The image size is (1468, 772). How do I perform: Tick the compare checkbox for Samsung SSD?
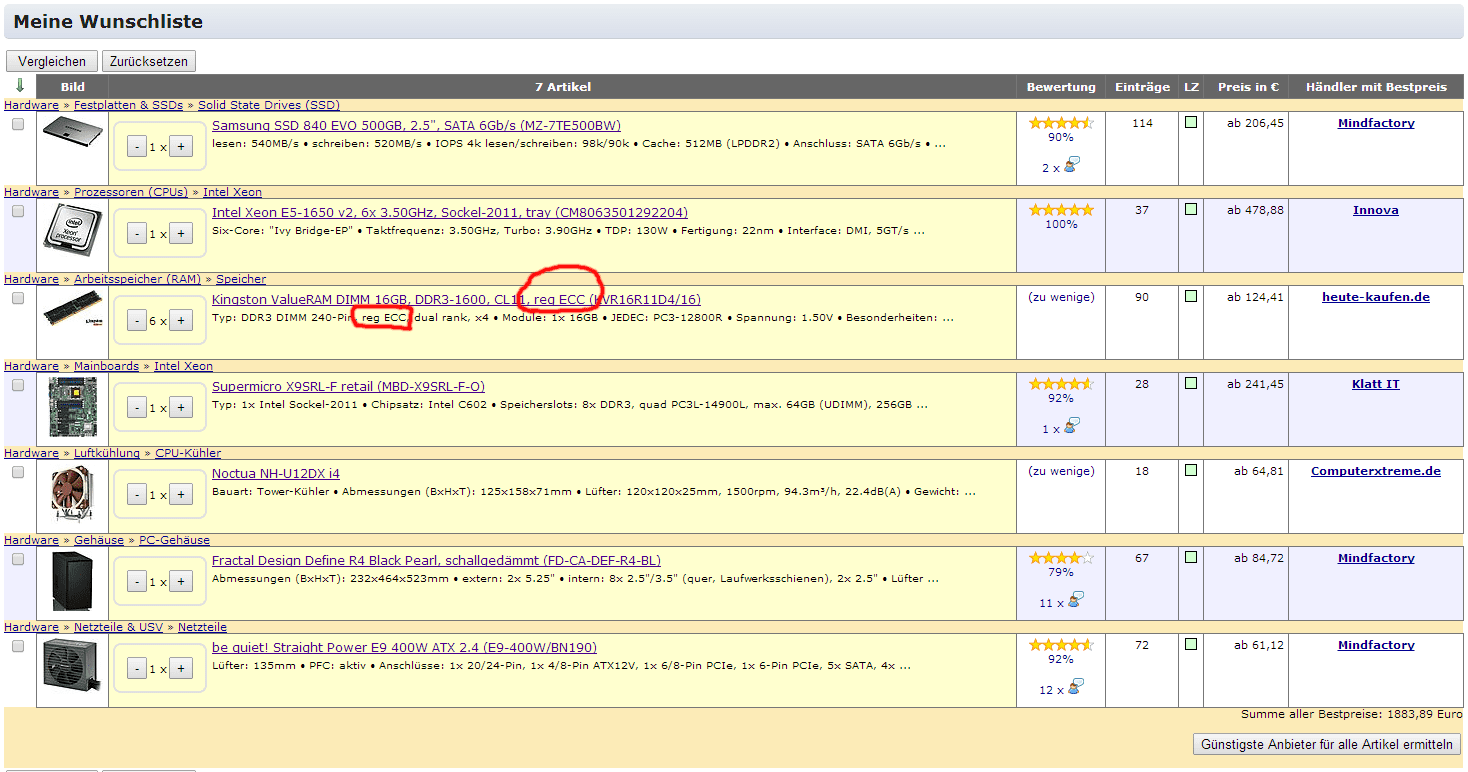[18, 124]
